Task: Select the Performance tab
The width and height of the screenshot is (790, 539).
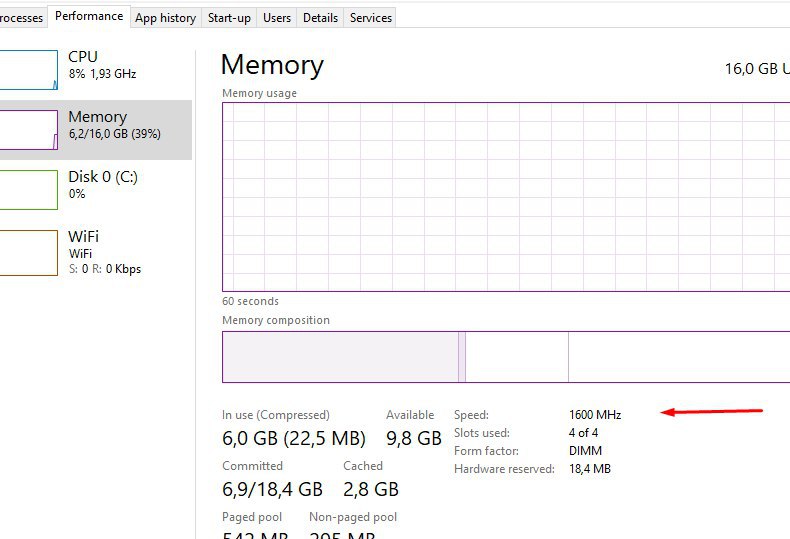Action: [89, 16]
